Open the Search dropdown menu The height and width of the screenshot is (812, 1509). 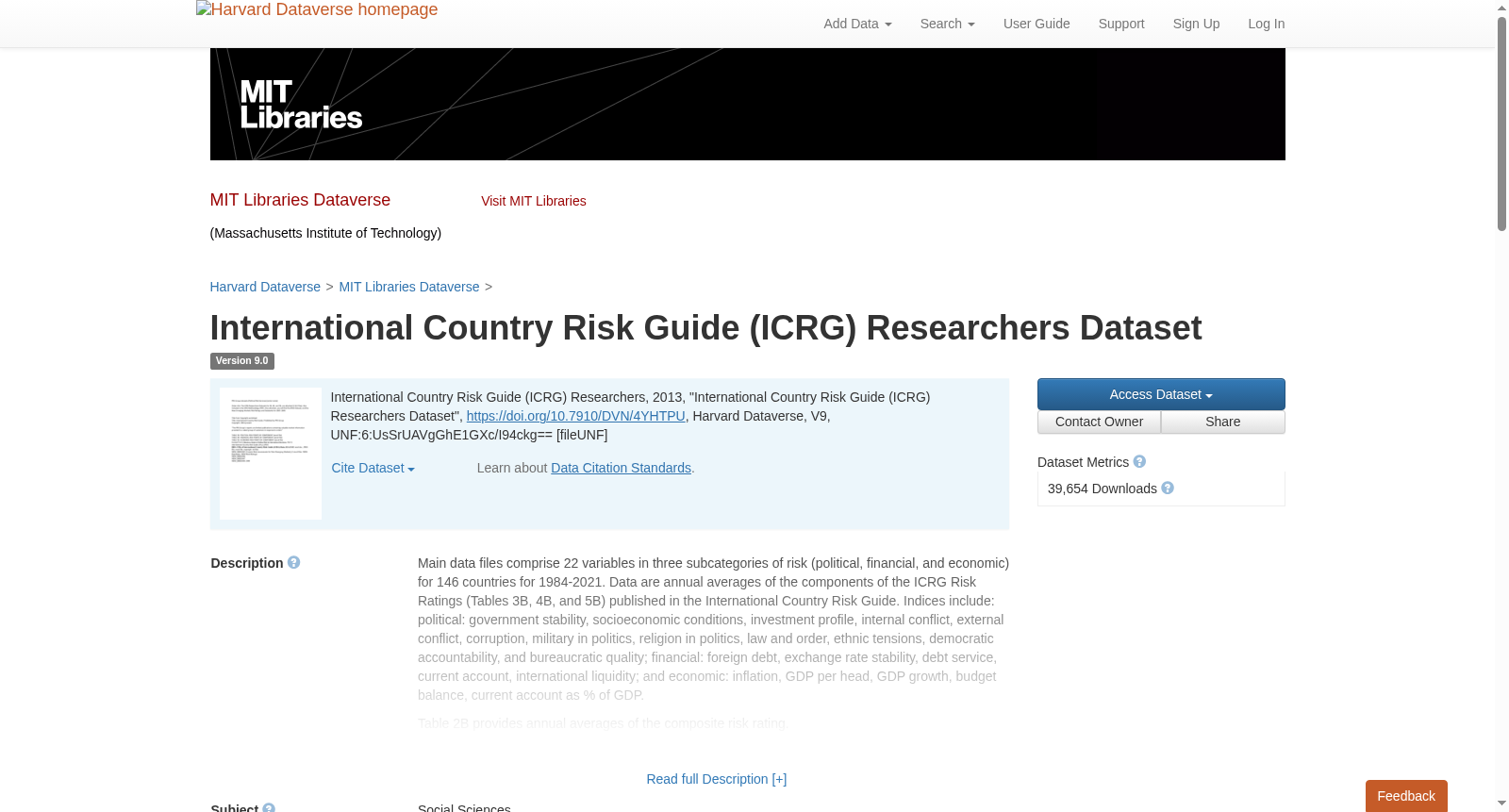click(x=947, y=24)
